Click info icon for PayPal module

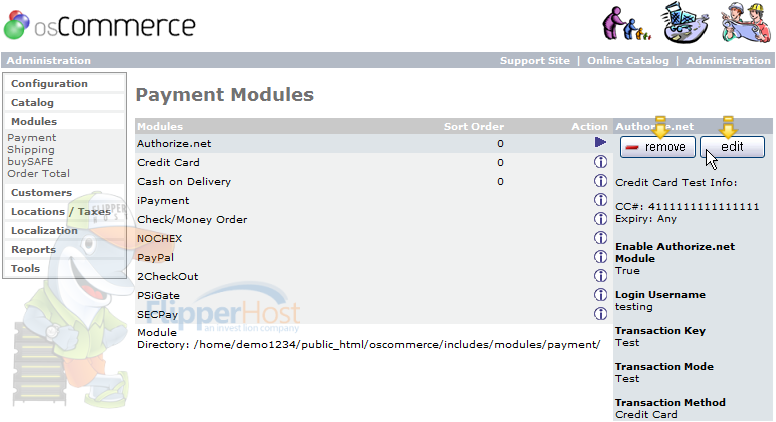(x=600, y=256)
